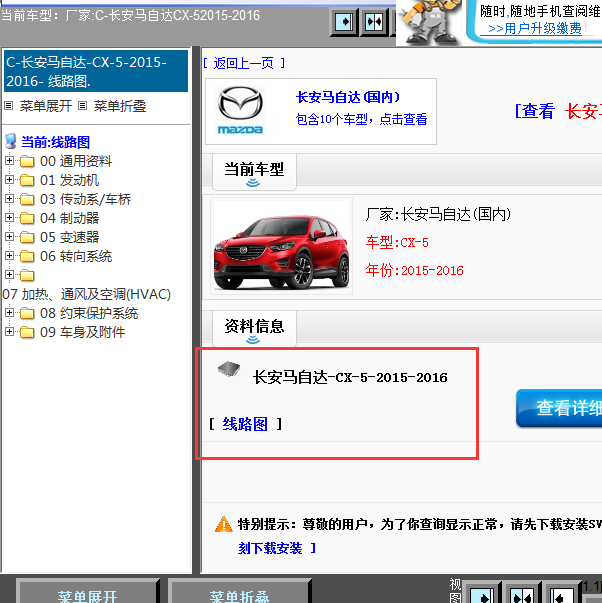Select the 03 传动系/车桥 folder label
The height and width of the screenshot is (603, 602).
85,199
